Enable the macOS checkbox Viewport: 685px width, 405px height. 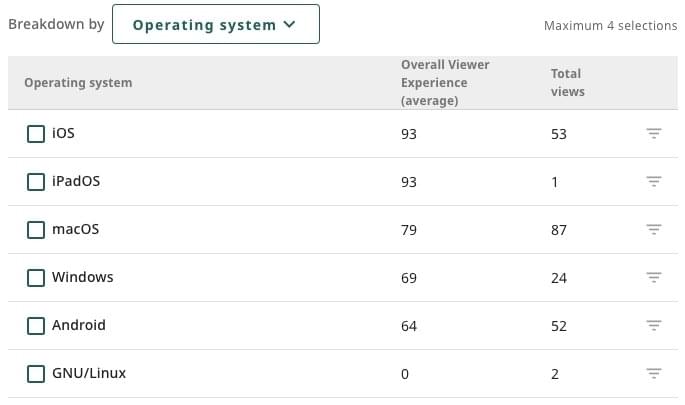[36, 230]
